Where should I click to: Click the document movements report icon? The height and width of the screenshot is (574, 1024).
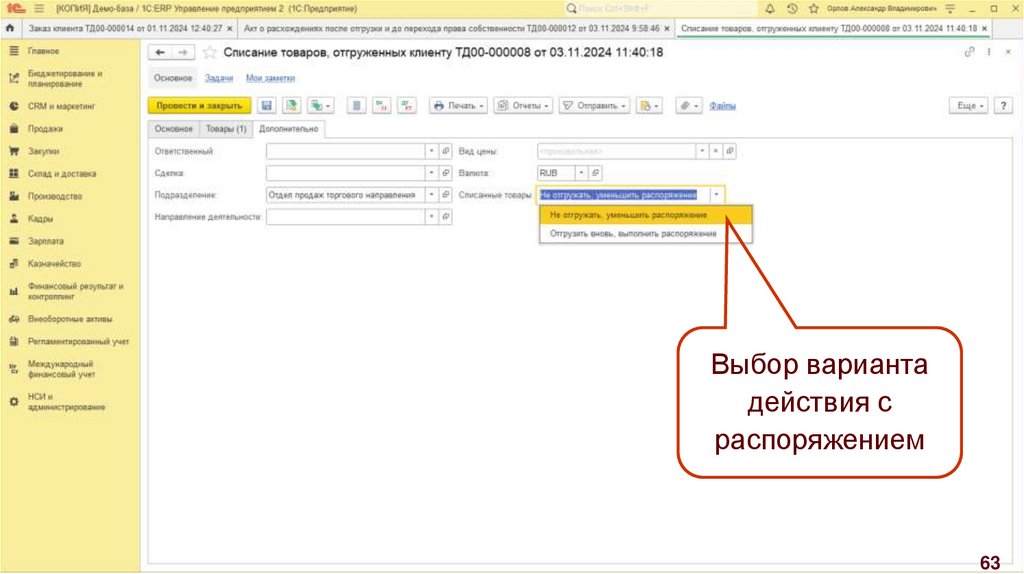[356, 106]
